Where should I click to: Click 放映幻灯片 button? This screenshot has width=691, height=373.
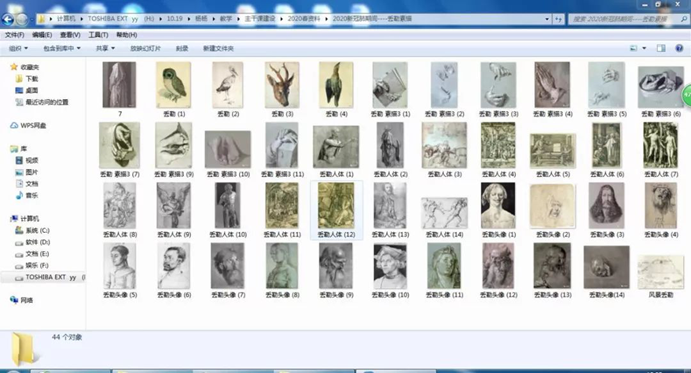[145, 48]
